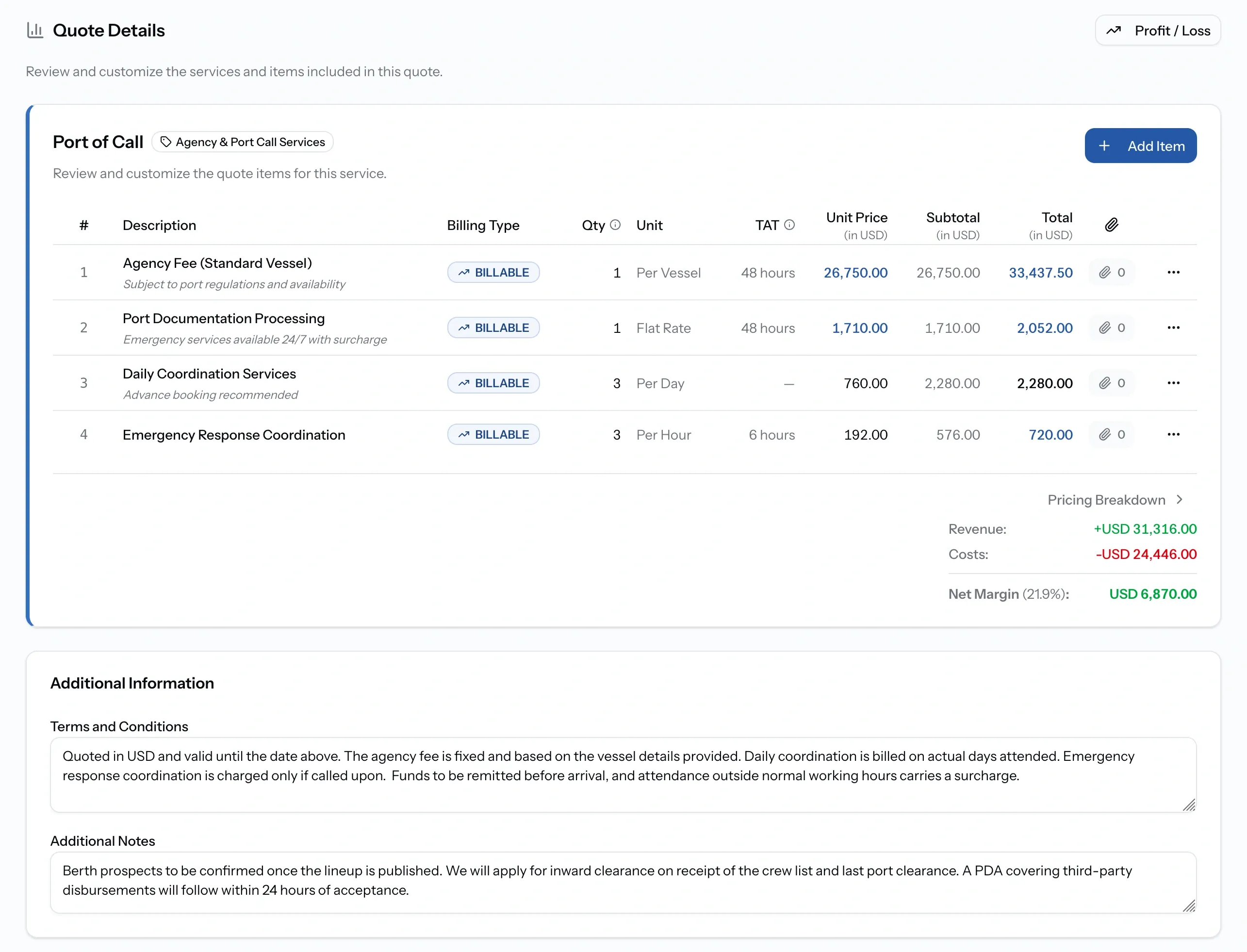Click BILLABLE badge for Port Documentation Processing
Image resolution: width=1247 pixels, height=952 pixels.
click(493, 328)
